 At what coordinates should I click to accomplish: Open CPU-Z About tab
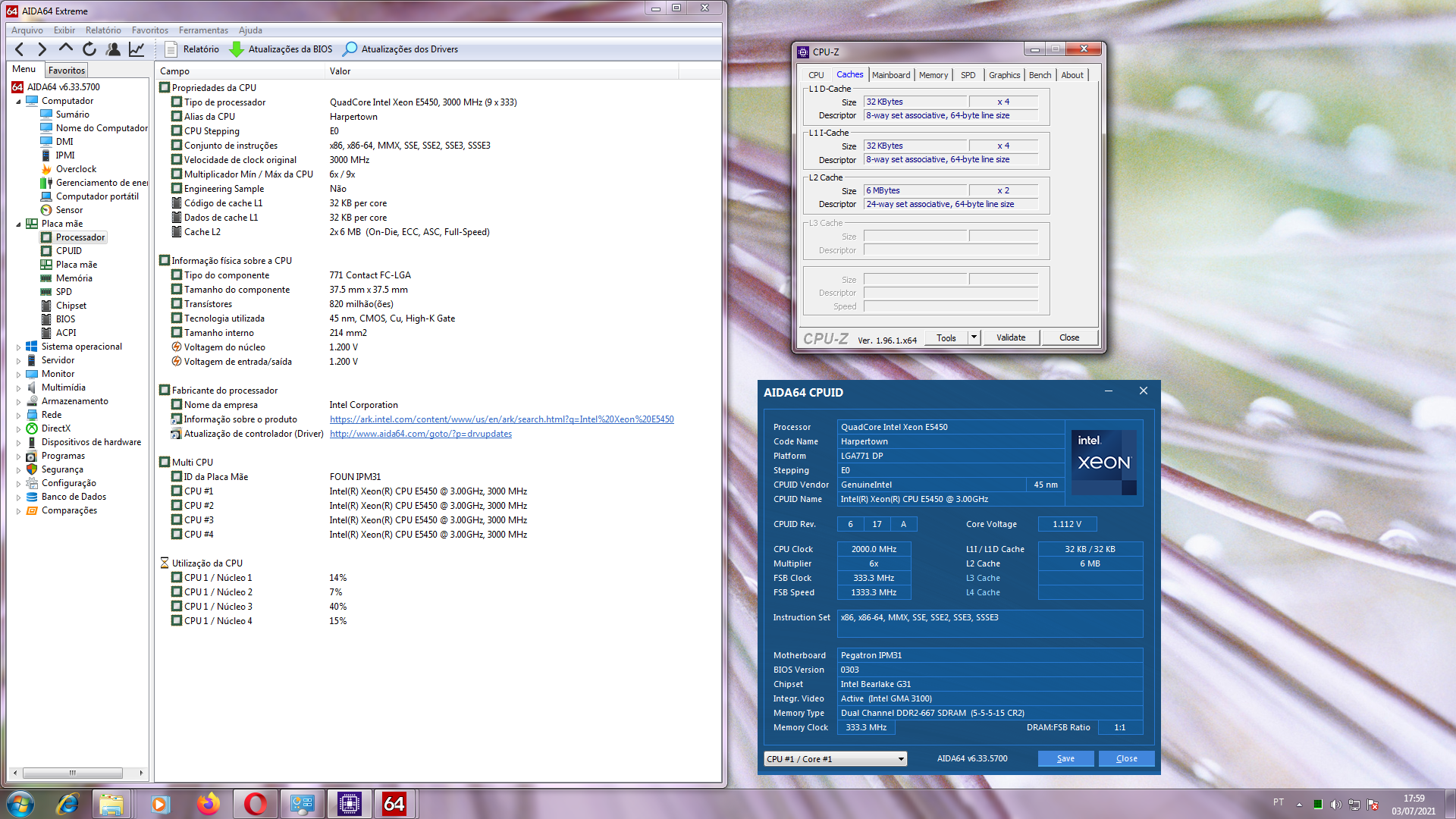point(1072,75)
